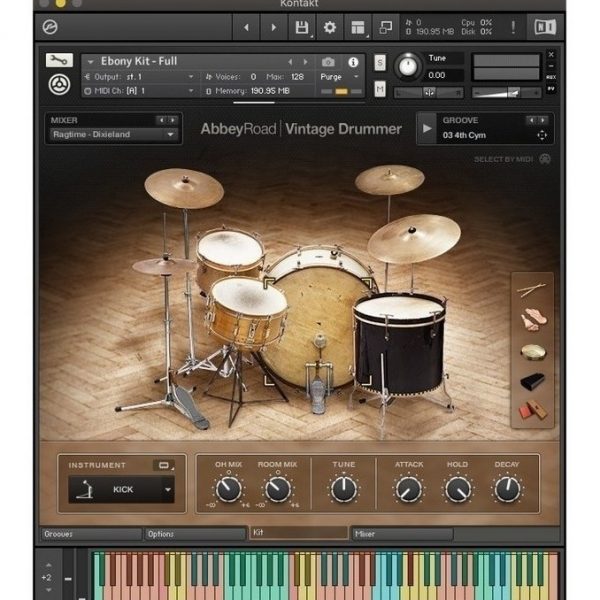
Task: Open the workspace layout panel icon
Action: [x=358, y=27]
